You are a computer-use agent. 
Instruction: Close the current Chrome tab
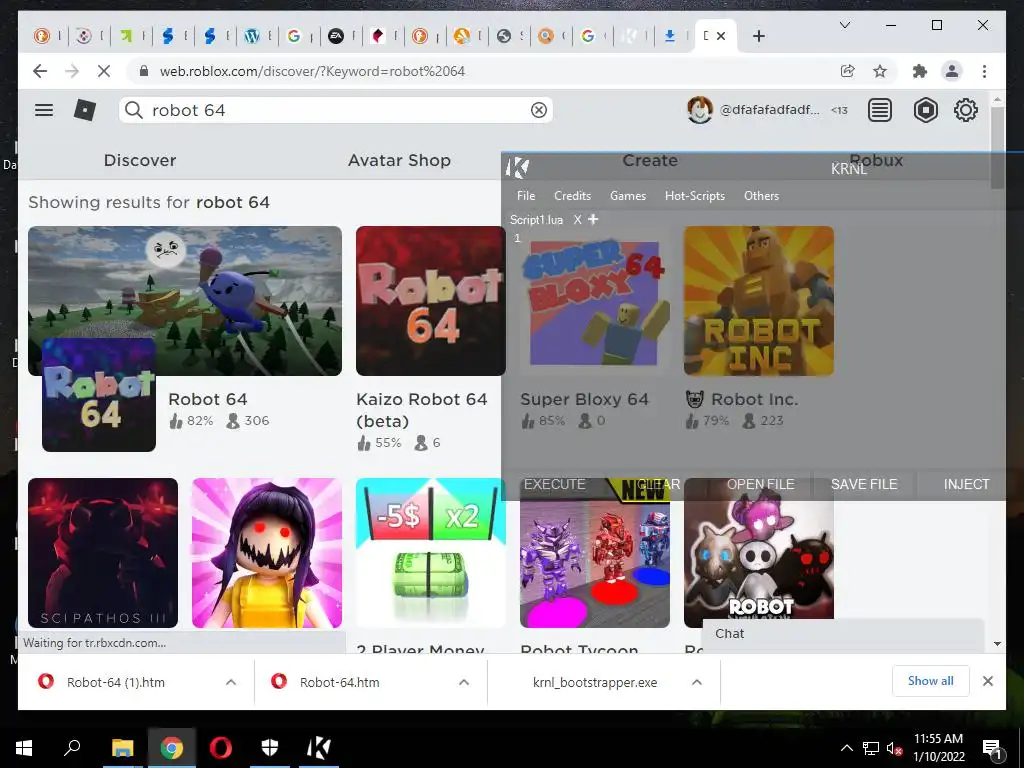(x=720, y=36)
